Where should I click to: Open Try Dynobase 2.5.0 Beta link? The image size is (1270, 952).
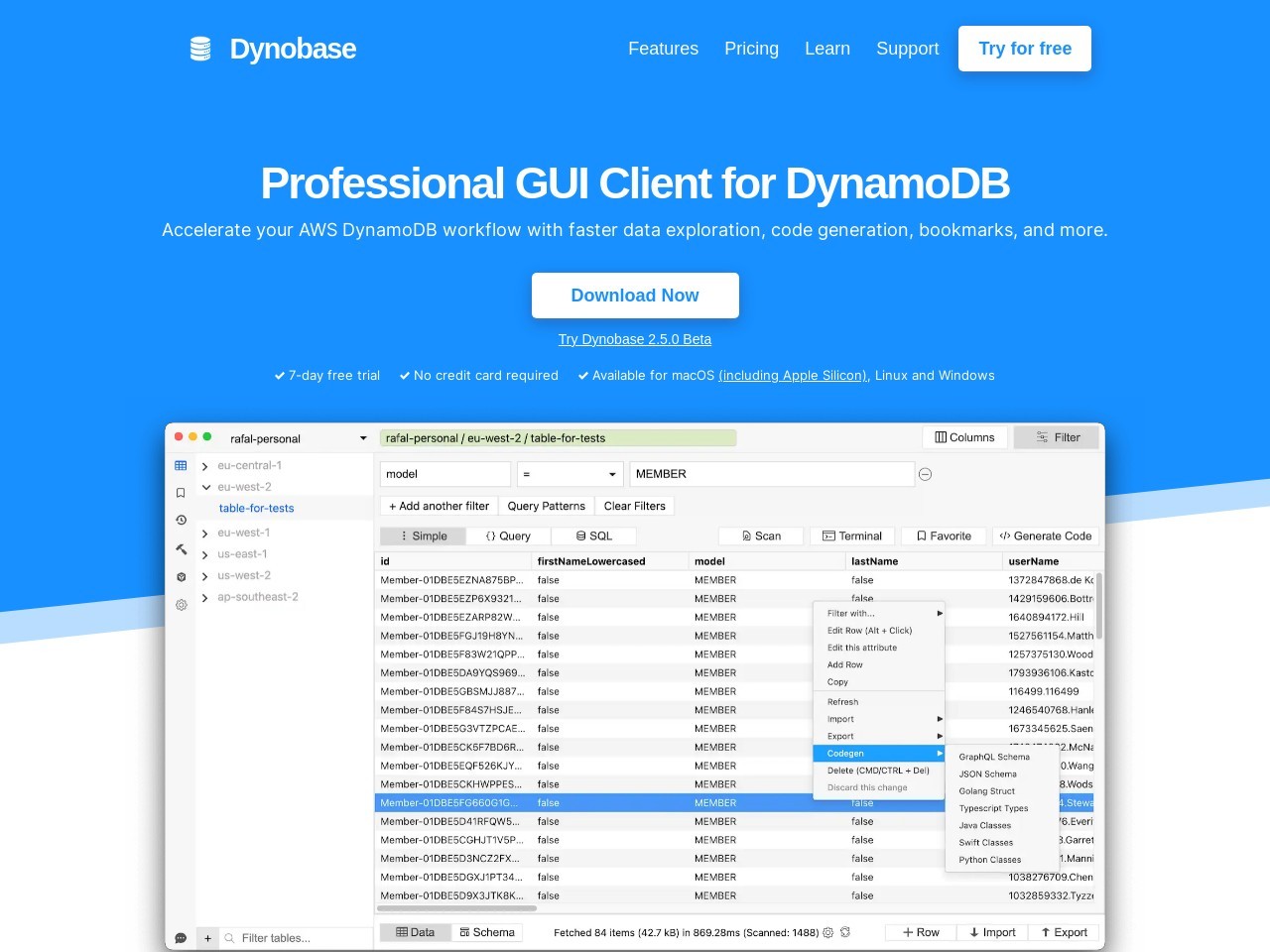pyautogui.click(x=635, y=339)
